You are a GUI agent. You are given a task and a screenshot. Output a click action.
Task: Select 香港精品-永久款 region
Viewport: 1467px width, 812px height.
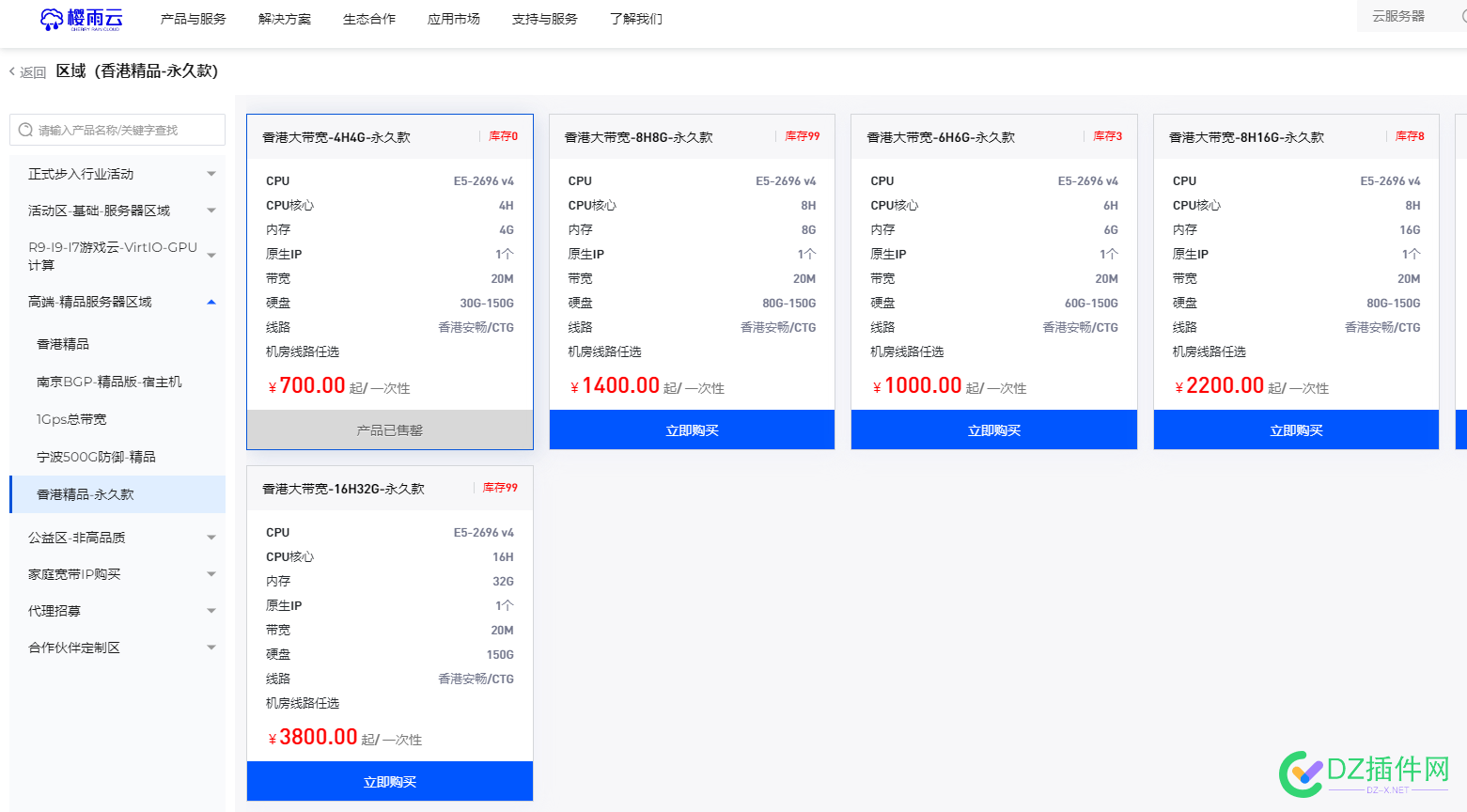117,494
